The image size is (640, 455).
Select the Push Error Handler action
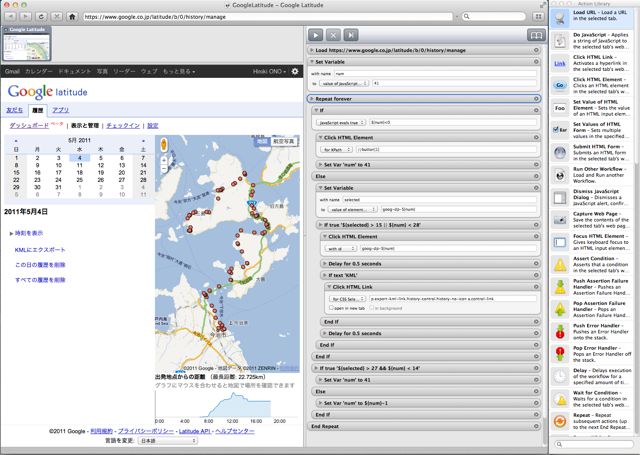[593, 332]
